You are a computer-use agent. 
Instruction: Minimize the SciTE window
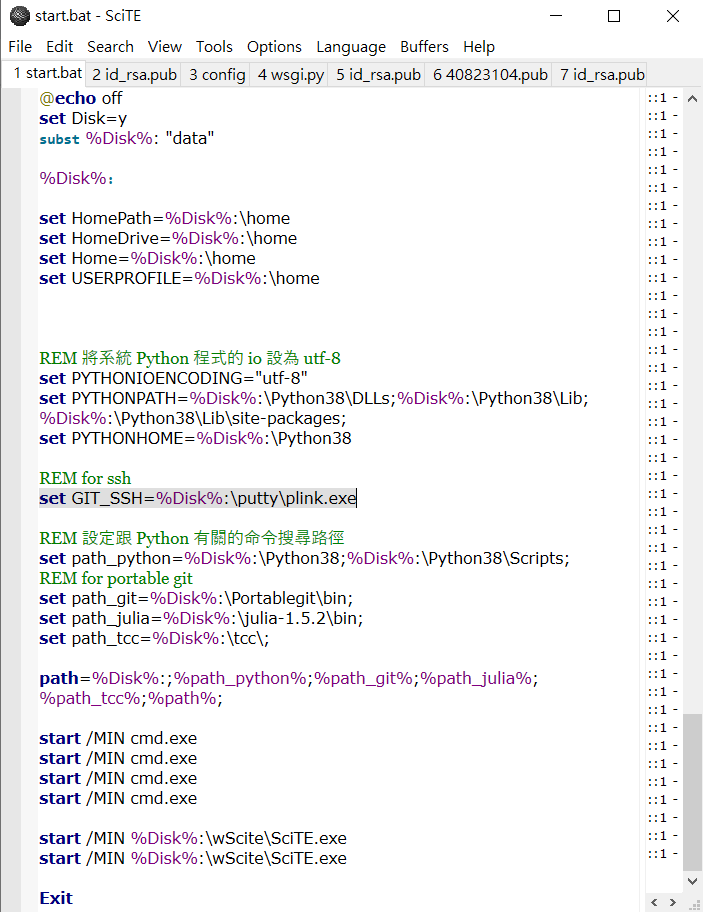[556, 16]
